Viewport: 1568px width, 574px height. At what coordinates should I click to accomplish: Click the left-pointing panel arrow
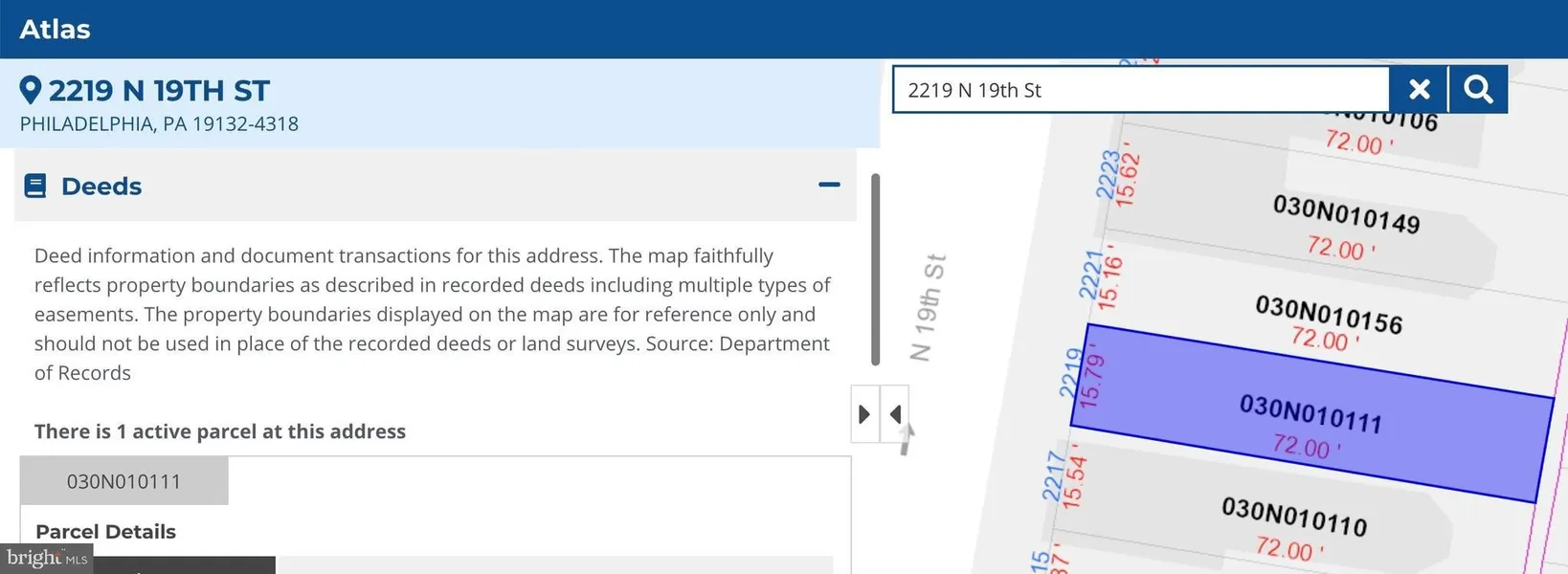click(895, 414)
